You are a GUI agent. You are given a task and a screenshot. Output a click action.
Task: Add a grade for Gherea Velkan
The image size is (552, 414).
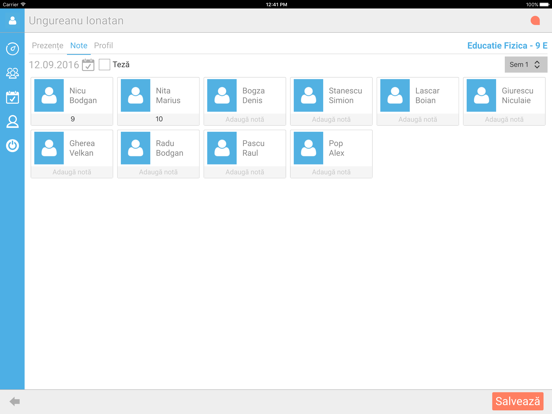click(x=72, y=172)
